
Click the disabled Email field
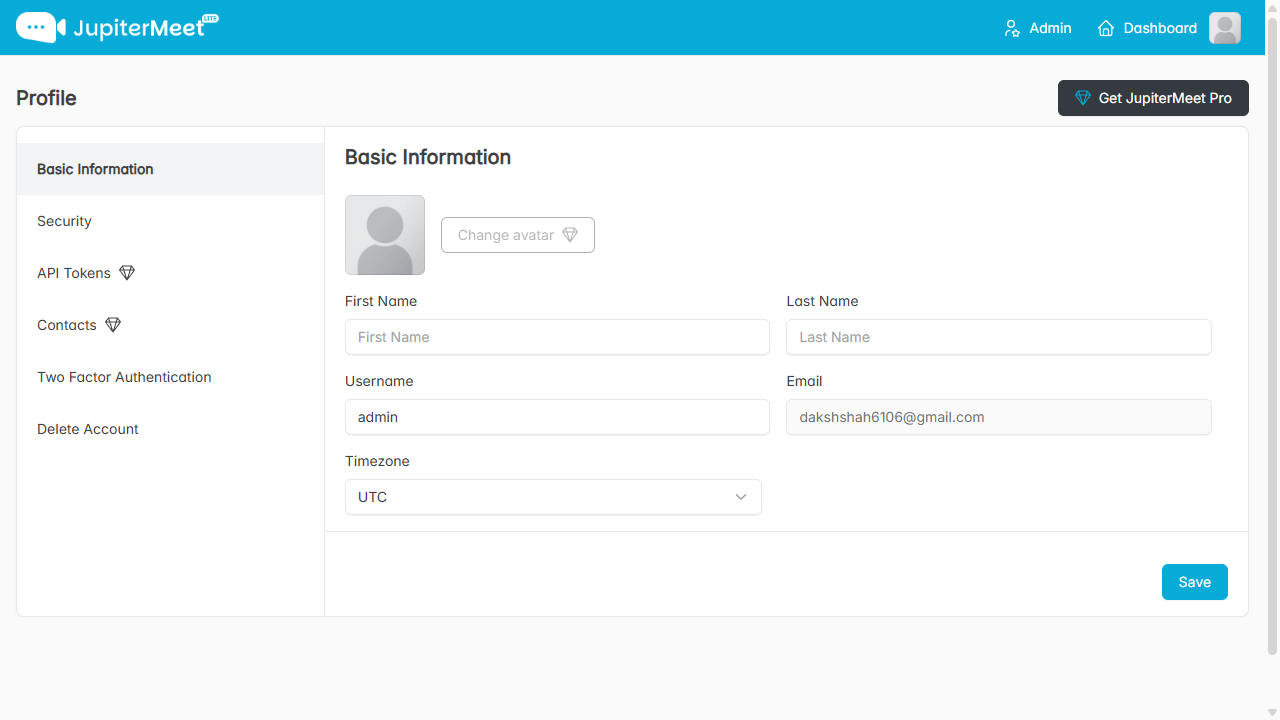tap(999, 417)
